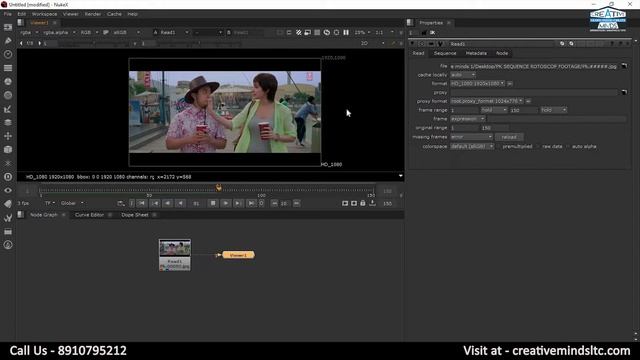Switch to the Curve Editor tab

coord(89,215)
